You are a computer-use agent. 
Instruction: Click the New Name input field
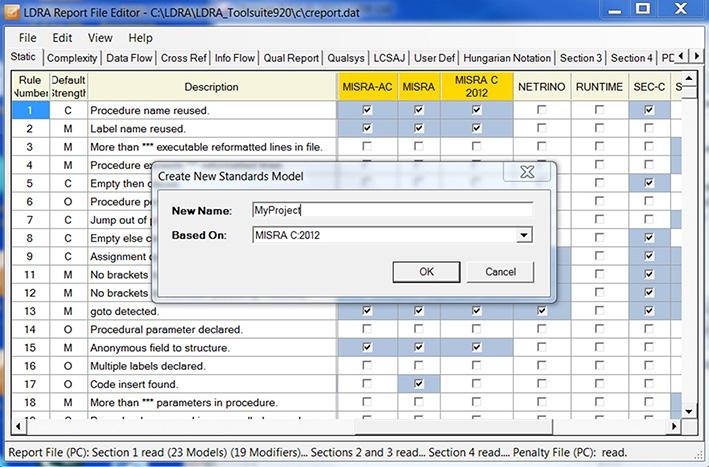392,210
